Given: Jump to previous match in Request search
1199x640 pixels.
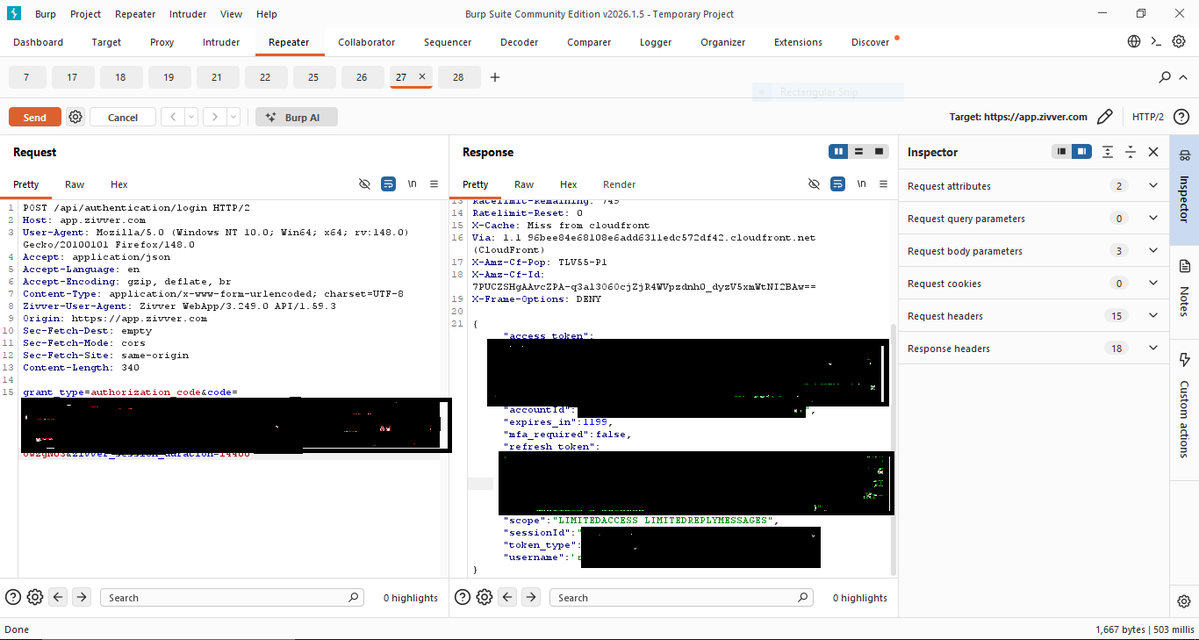Looking at the screenshot, I should point(59,597).
